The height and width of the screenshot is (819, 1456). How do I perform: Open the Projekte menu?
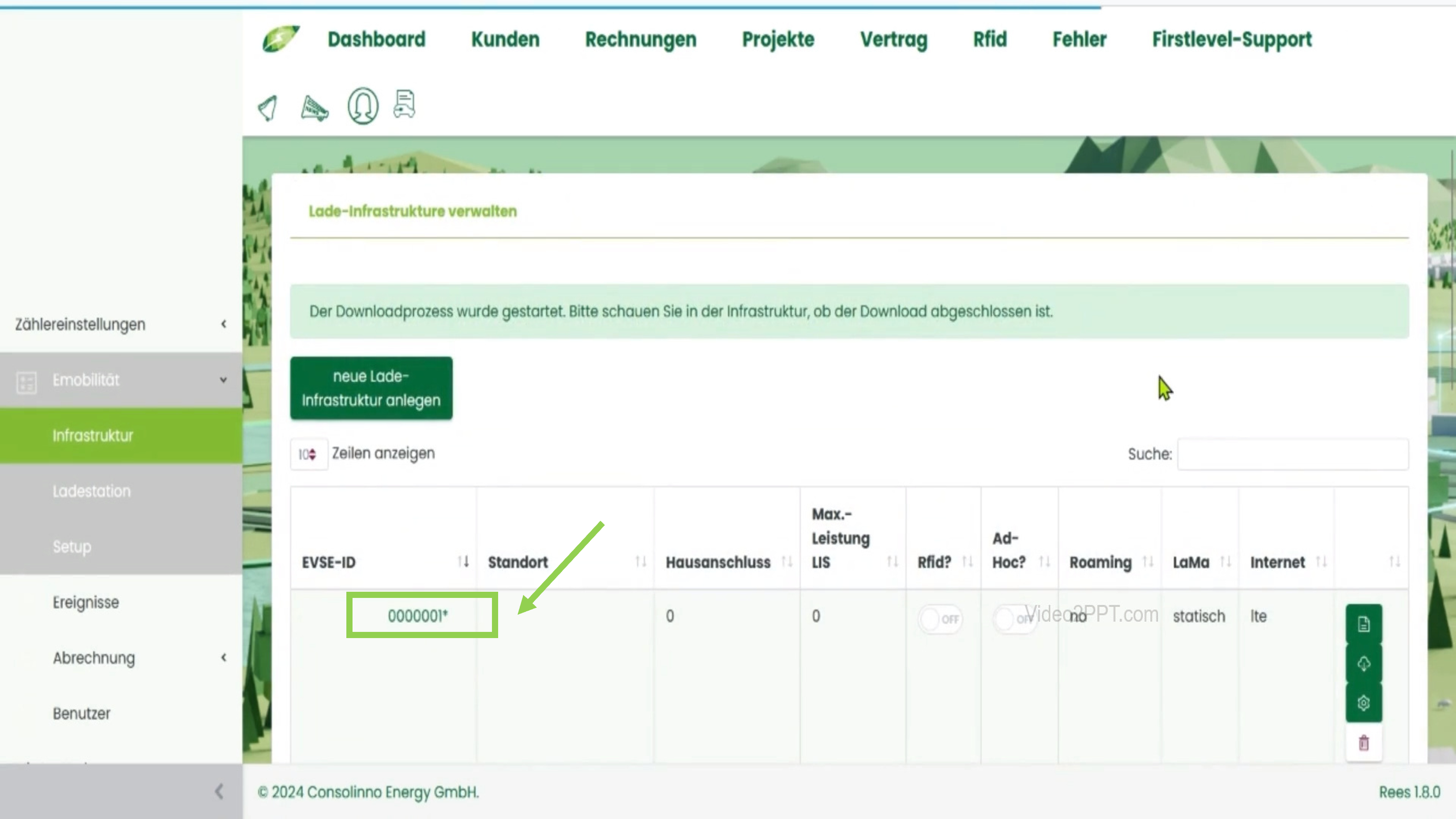click(x=778, y=40)
